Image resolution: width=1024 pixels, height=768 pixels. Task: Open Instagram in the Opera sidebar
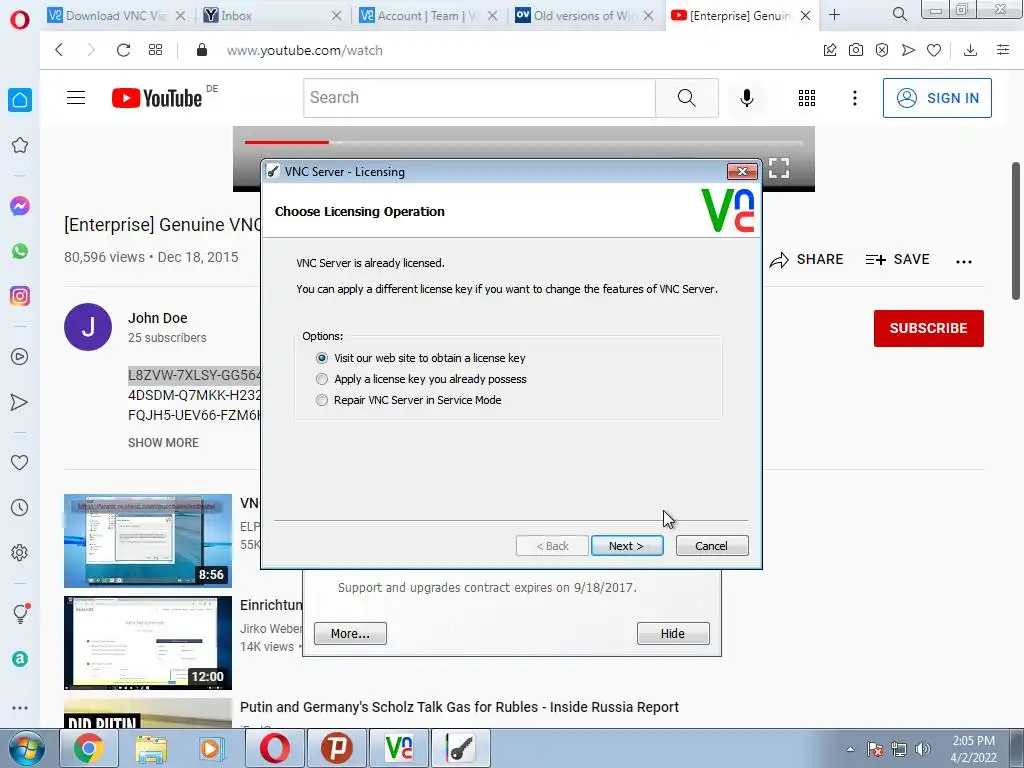point(20,296)
